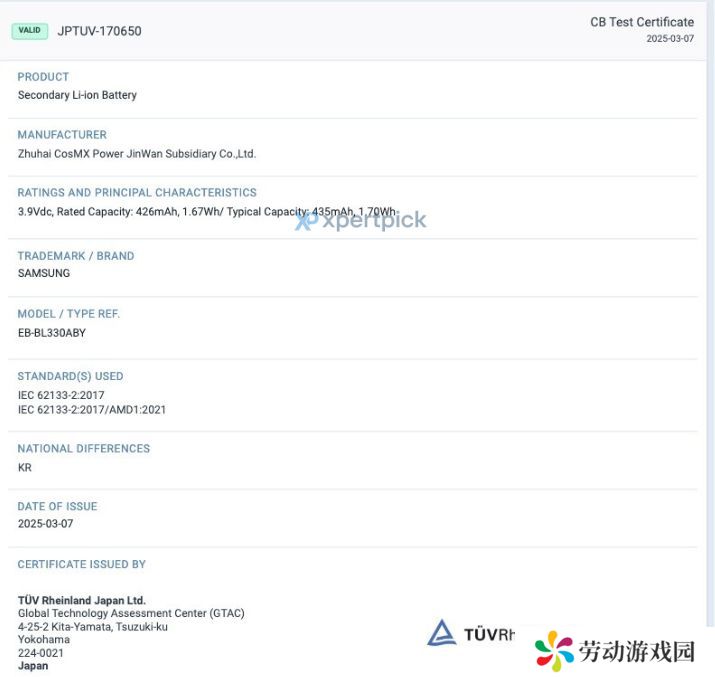Viewport: 715px width, 677px height.
Task: Click the CERTIFICATE ISSUED BY label
Action: tap(82, 564)
